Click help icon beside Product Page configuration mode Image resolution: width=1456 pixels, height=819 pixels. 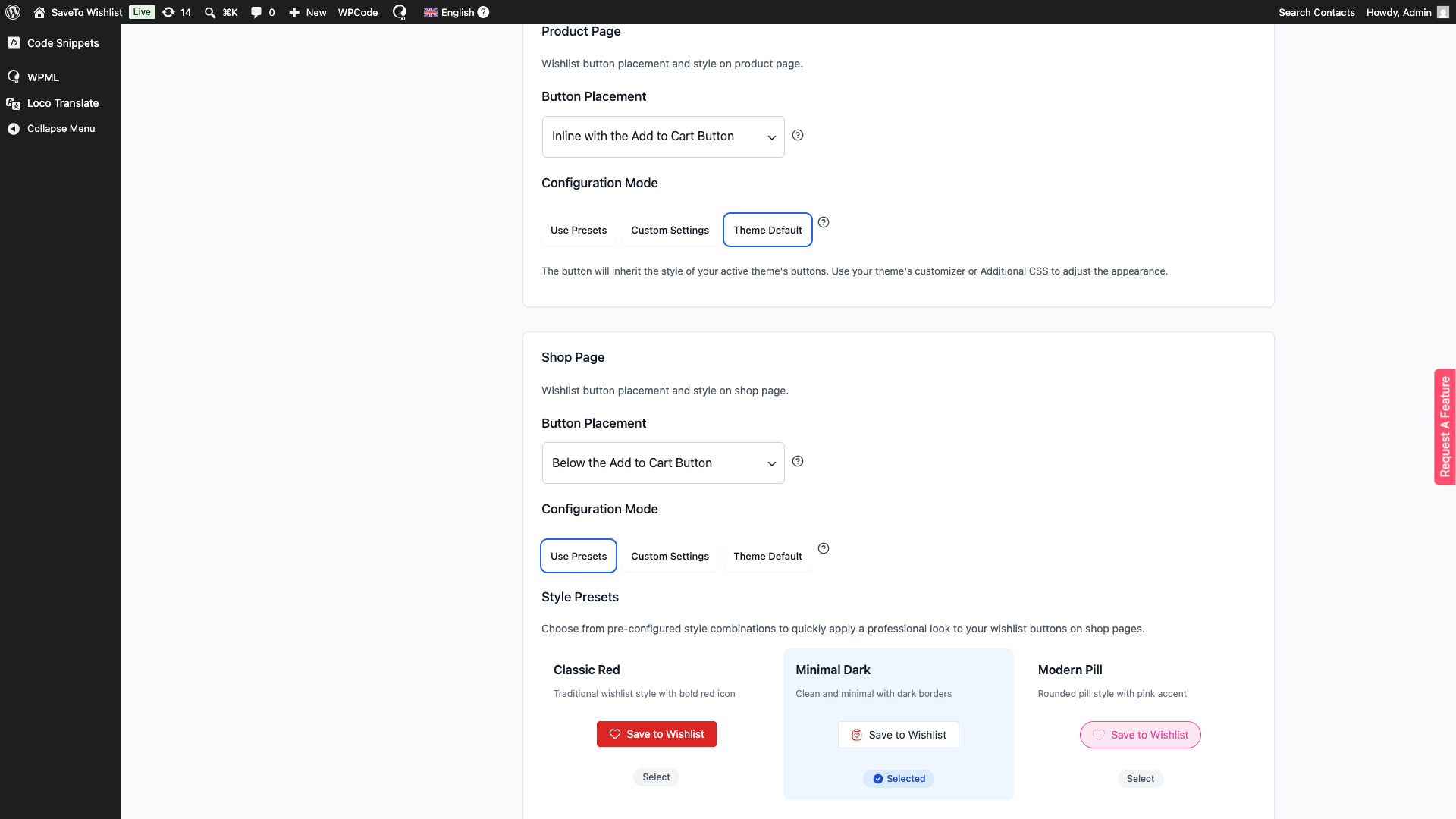[824, 222]
